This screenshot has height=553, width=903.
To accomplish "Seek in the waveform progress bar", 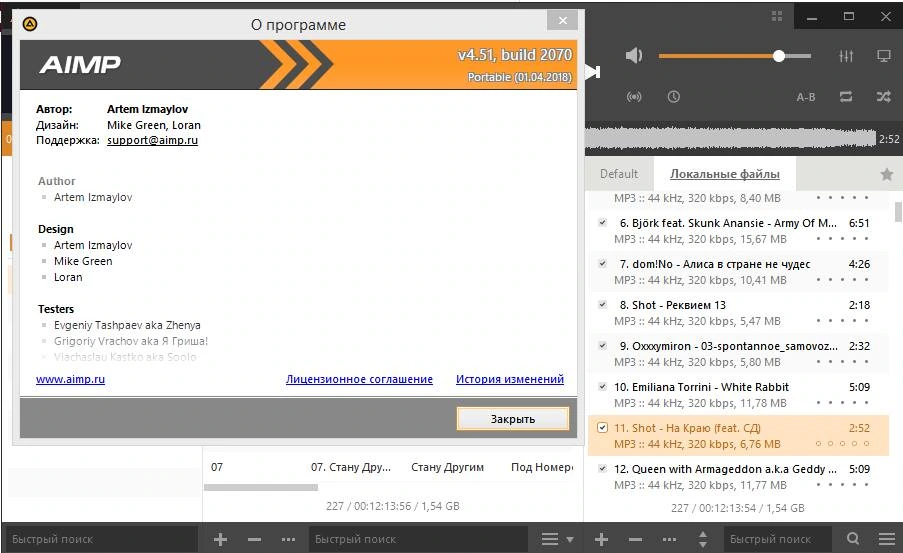I will pyautogui.click(x=730, y=138).
